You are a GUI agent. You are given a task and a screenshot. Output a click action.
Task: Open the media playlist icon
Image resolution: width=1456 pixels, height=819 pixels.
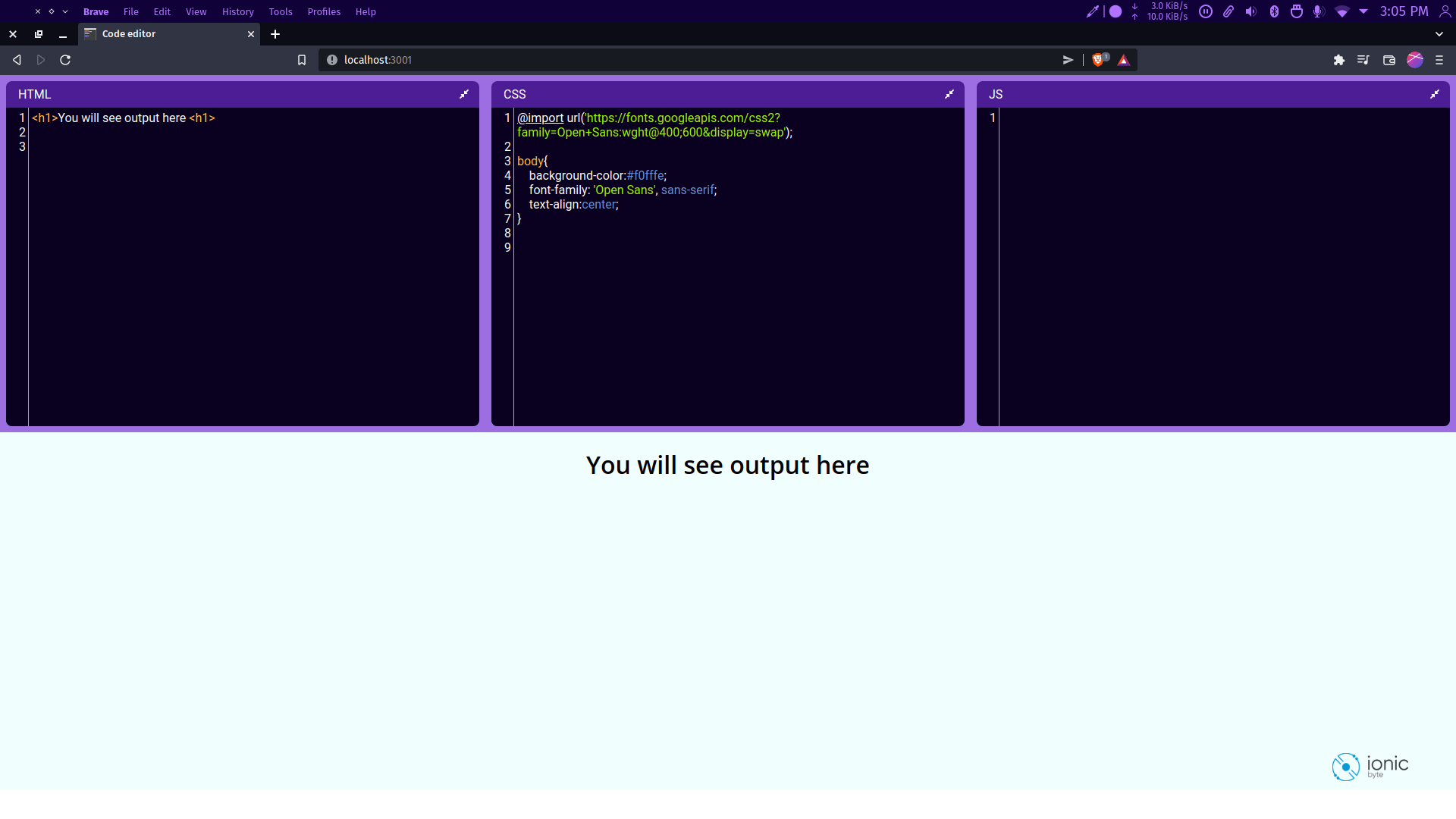[1363, 60]
